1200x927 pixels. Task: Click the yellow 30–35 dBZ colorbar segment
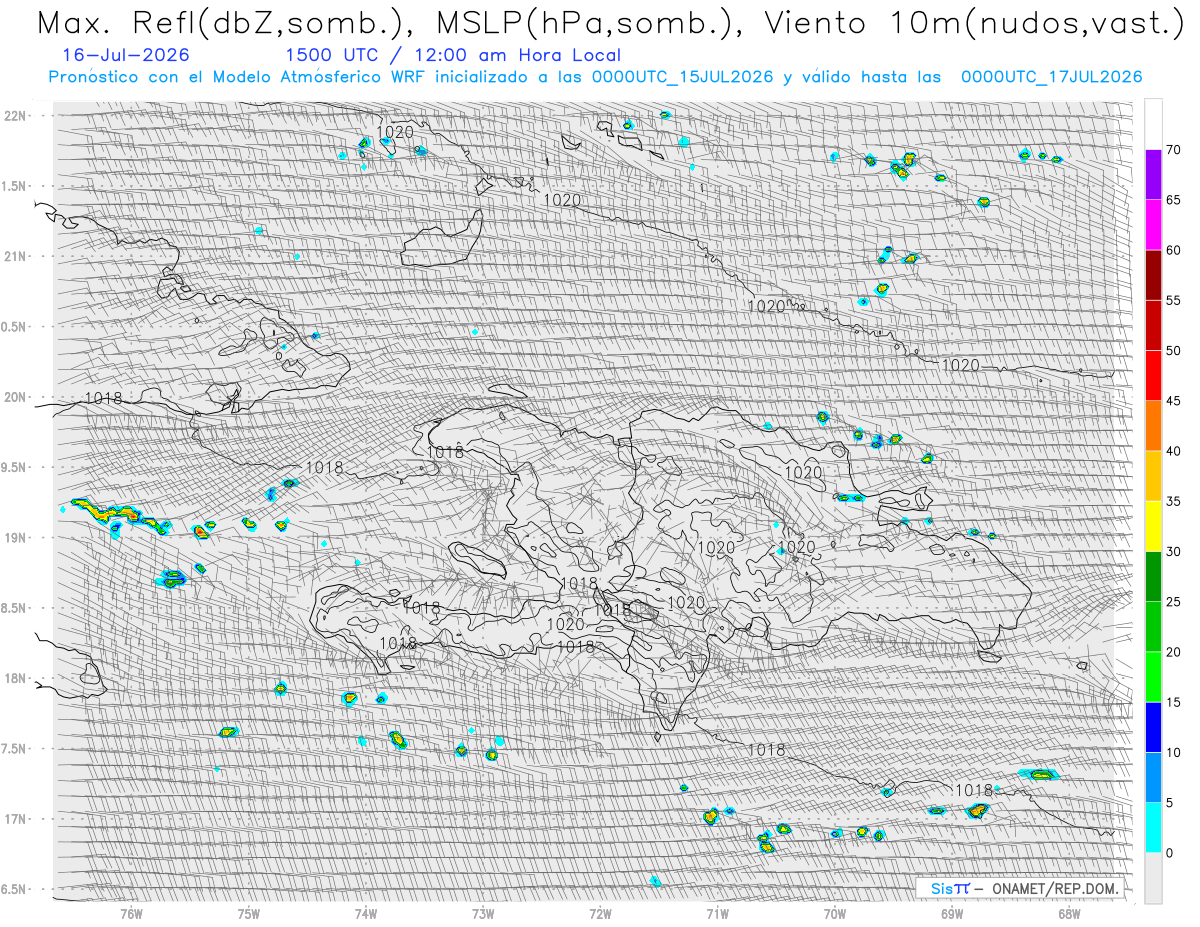click(x=1153, y=526)
